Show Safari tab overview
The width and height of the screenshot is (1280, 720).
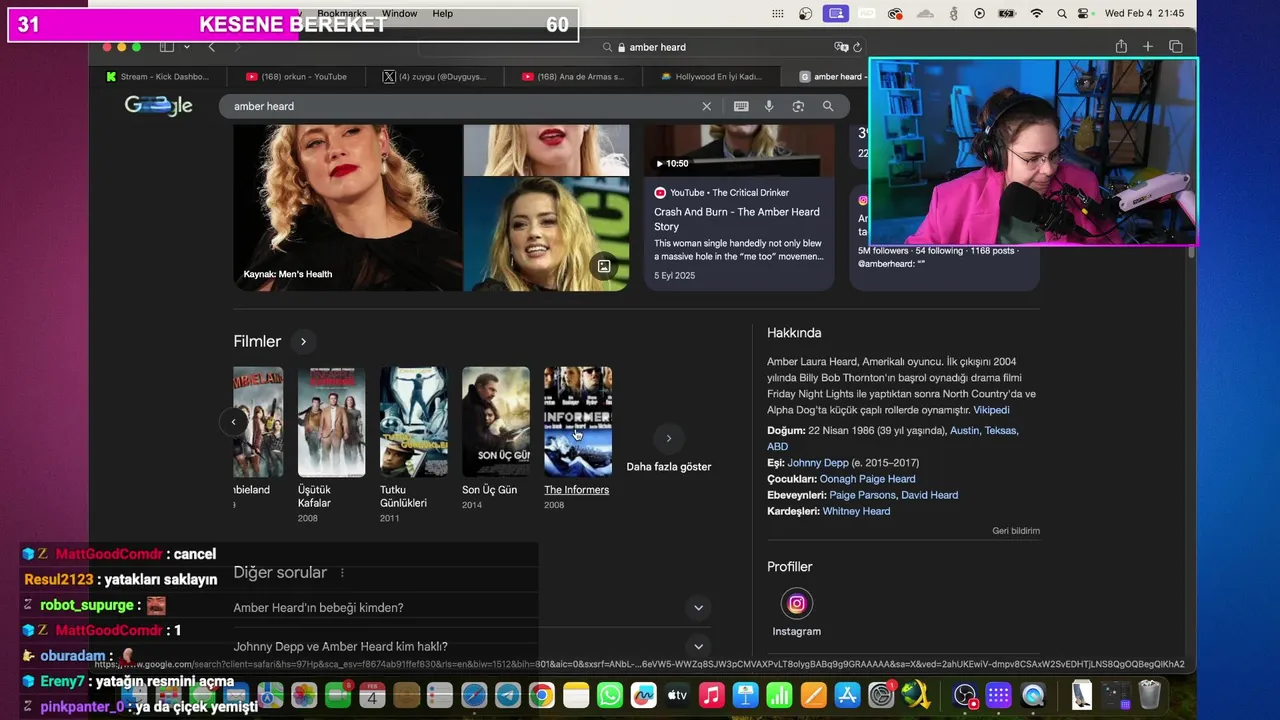[1176, 47]
